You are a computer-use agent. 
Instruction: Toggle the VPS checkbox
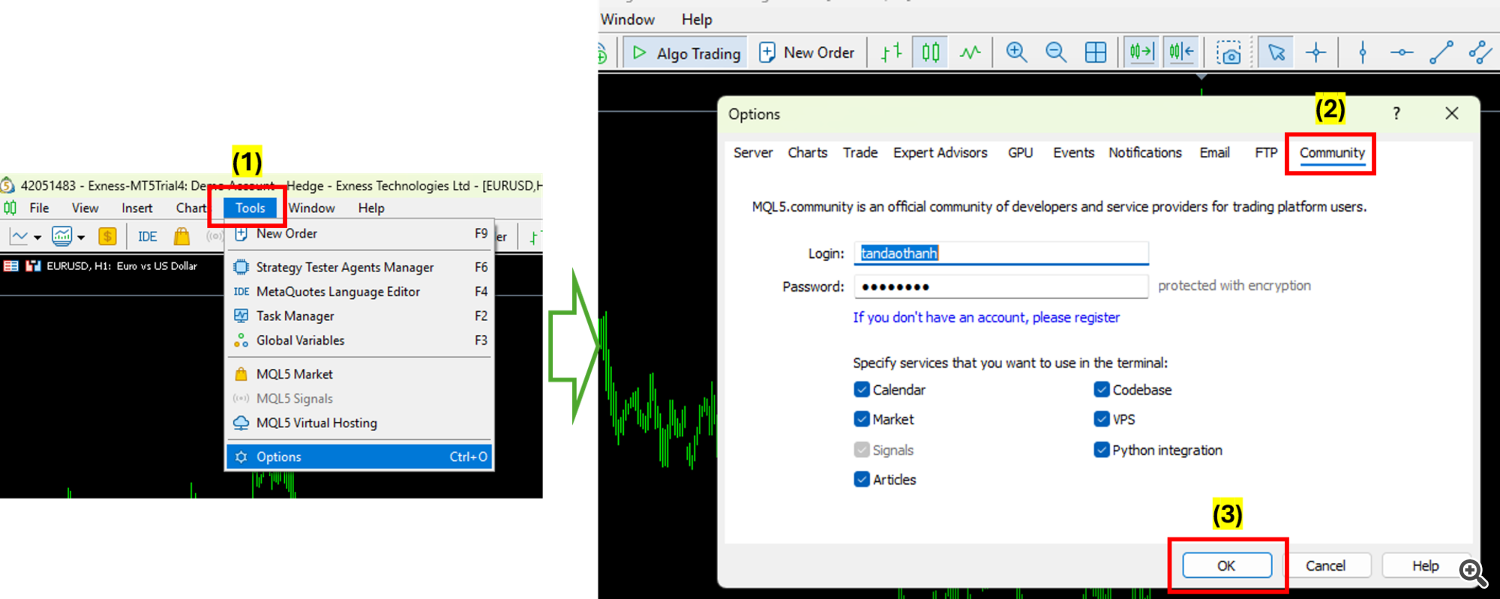click(1101, 419)
